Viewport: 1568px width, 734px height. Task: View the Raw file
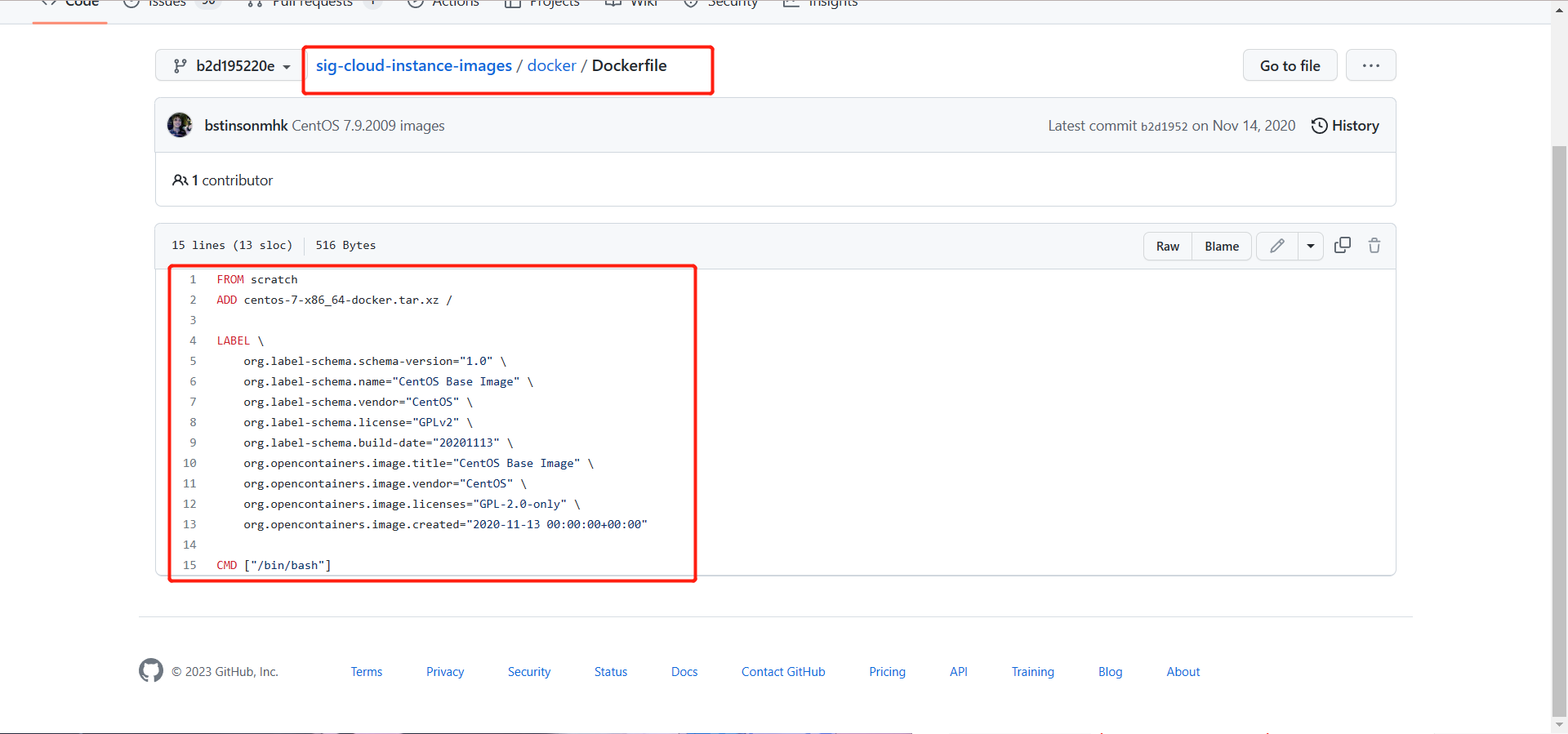1167,246
